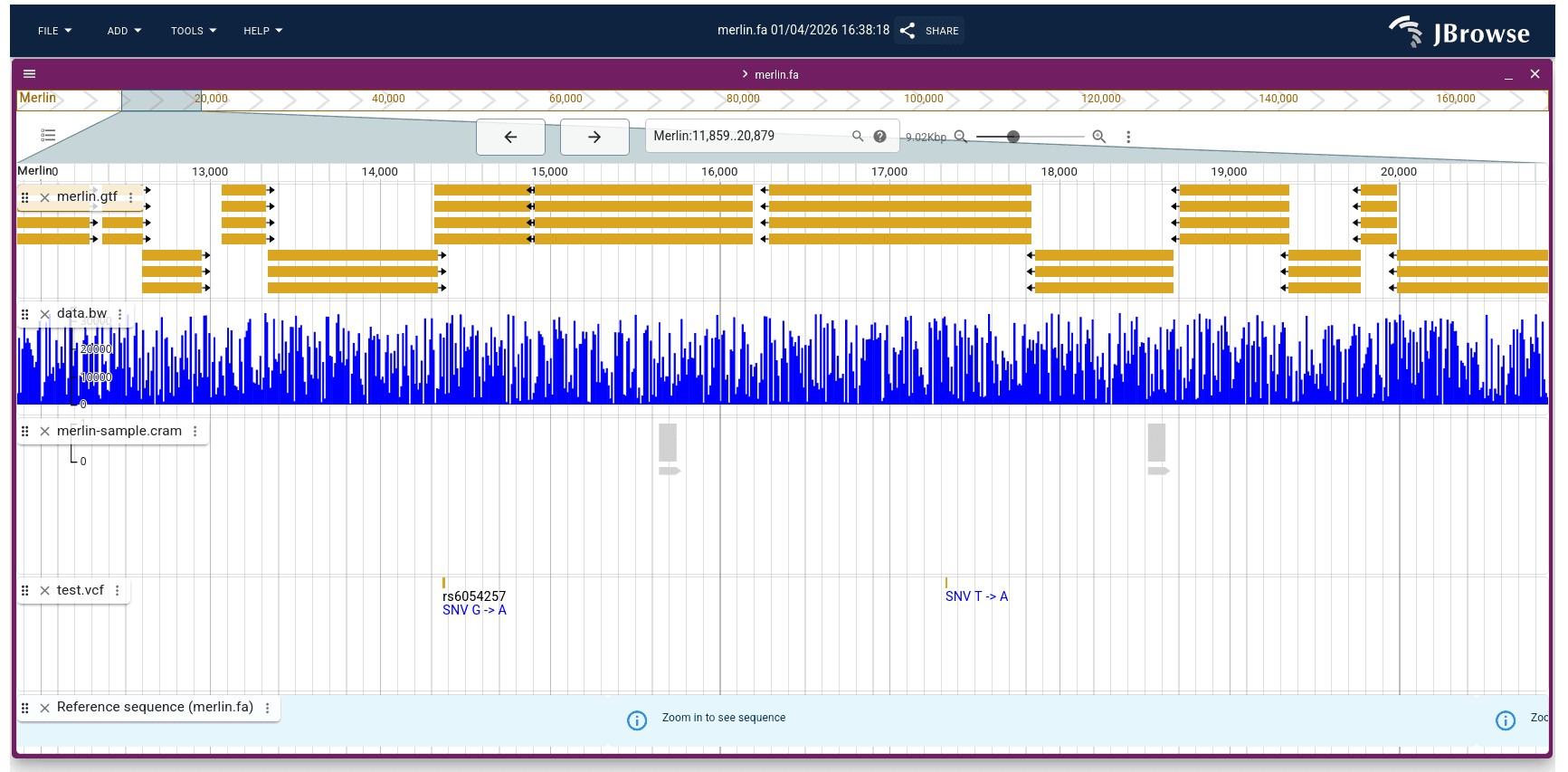Close the merlin.fa view
Viewport: 1568px width, 772px height.
pos(1535,74)
